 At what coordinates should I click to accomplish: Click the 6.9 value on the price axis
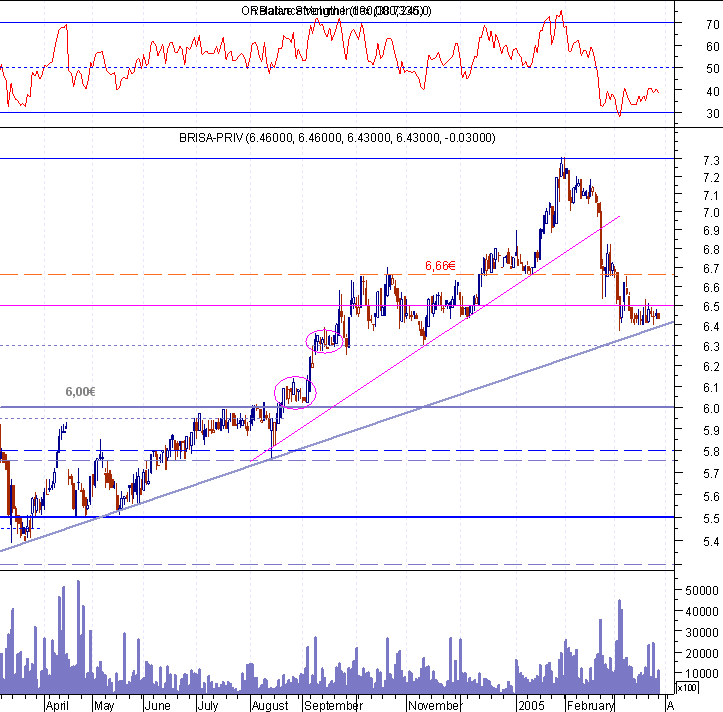711,231
